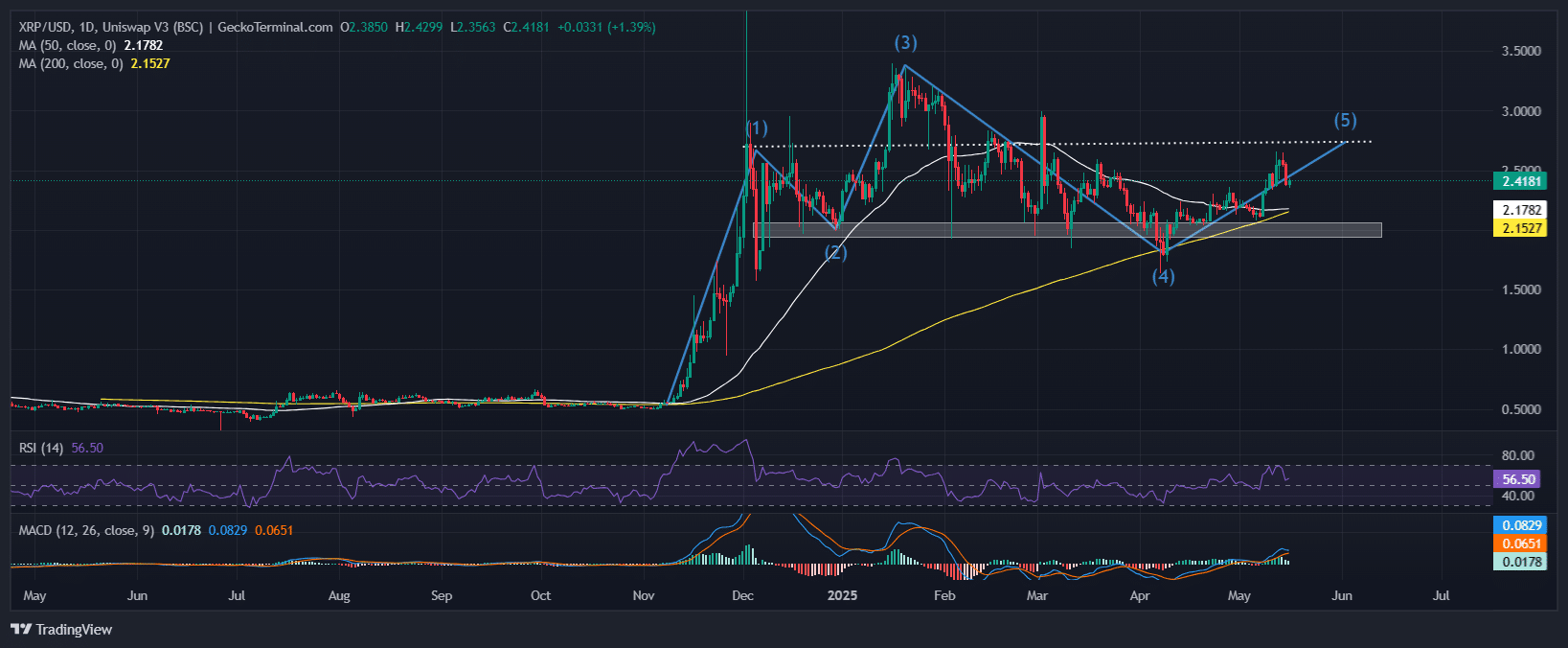Select the gray support zone rectangle
This screenshot has width=1568, height=648.
1067,230
